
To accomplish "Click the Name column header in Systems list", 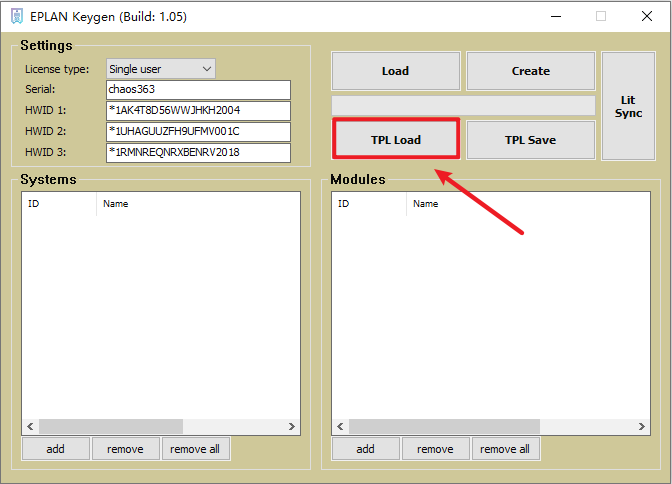I will (198, 204).
